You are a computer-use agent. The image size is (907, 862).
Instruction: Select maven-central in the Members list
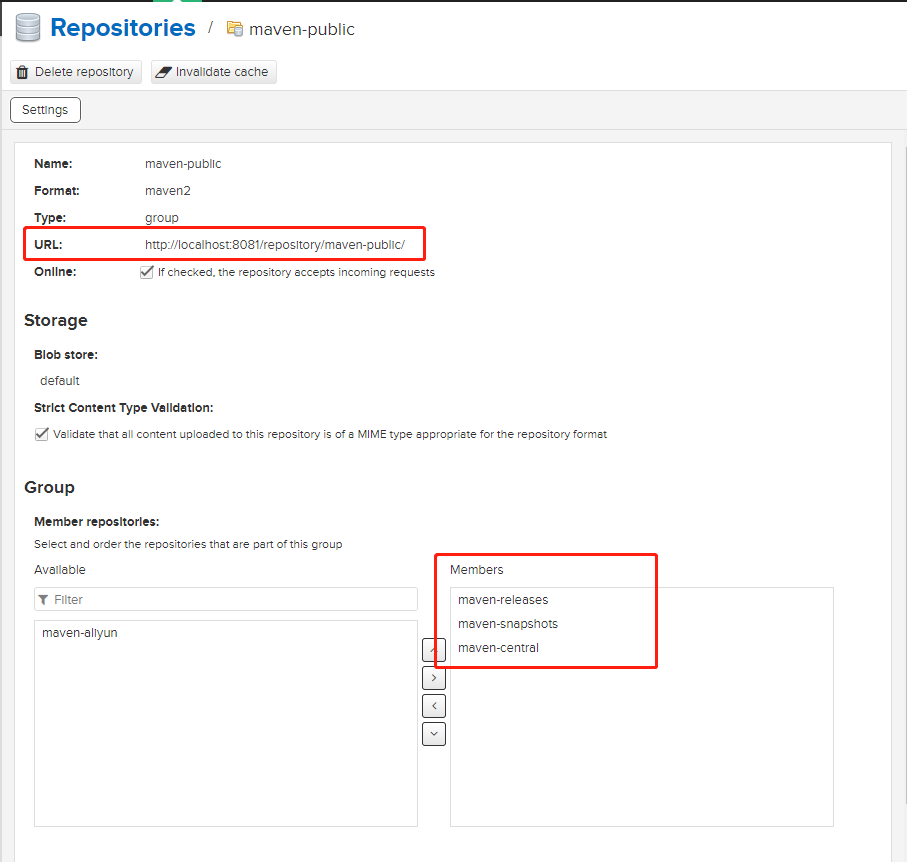coord(498,648)
